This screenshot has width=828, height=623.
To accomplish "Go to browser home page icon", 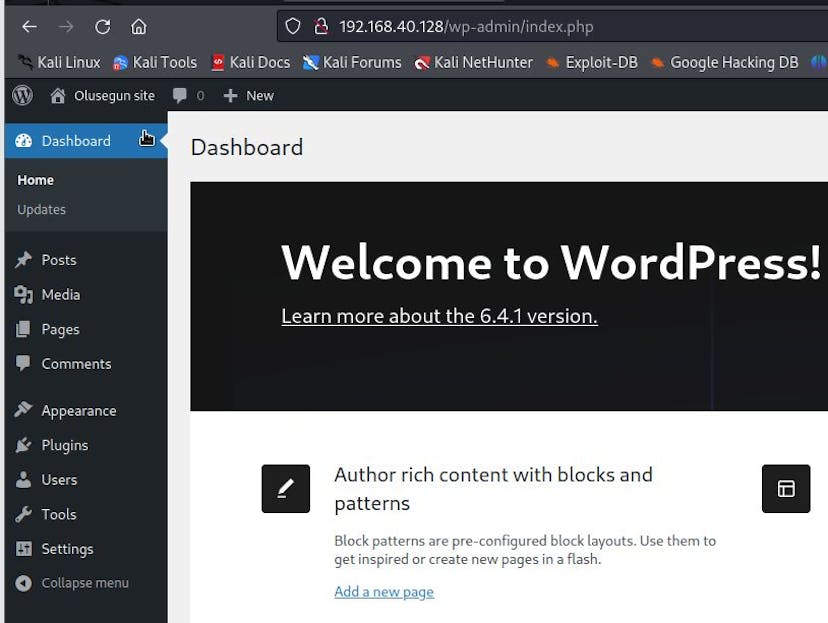I will click(138, 27).
